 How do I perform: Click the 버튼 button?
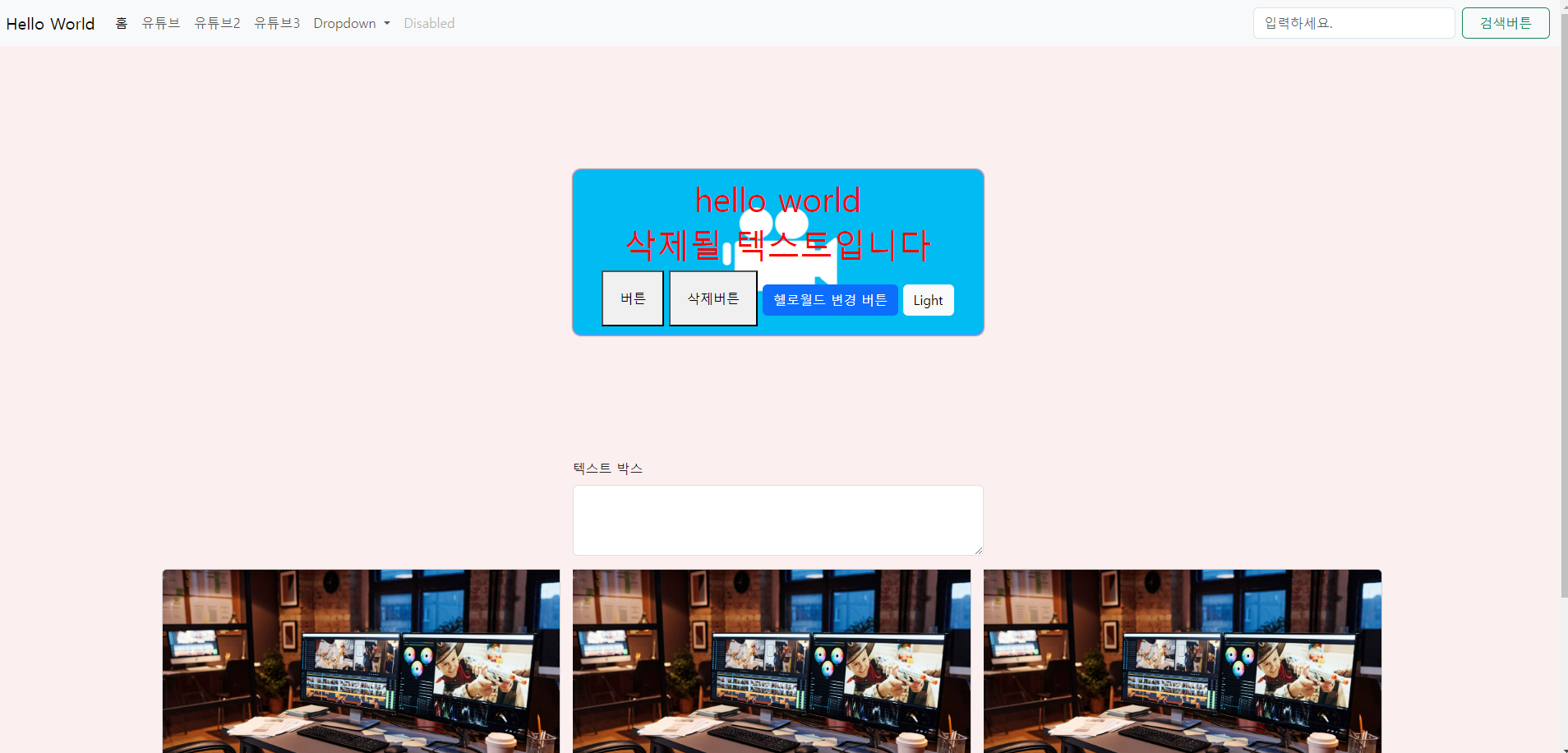point(633,298)
